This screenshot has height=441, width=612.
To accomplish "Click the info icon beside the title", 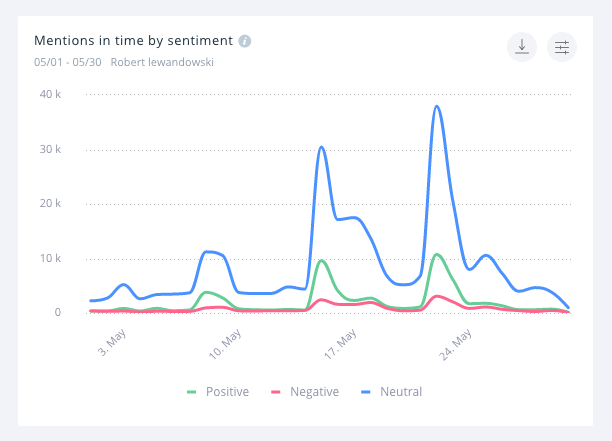I will click(245, 42).
